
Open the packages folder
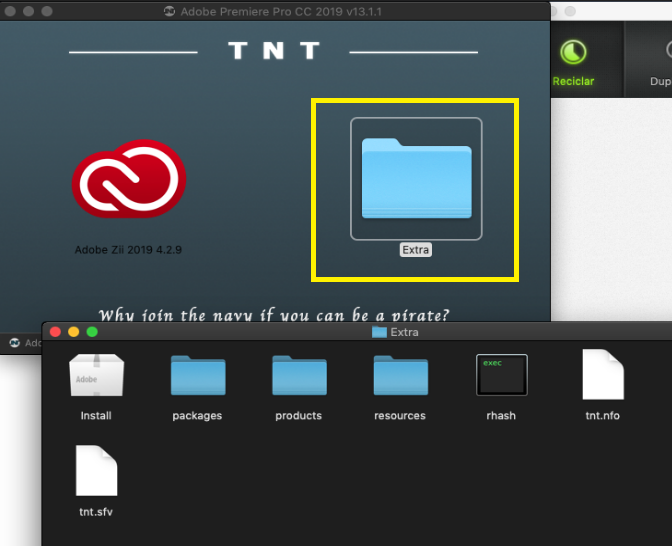pos(198,375)
